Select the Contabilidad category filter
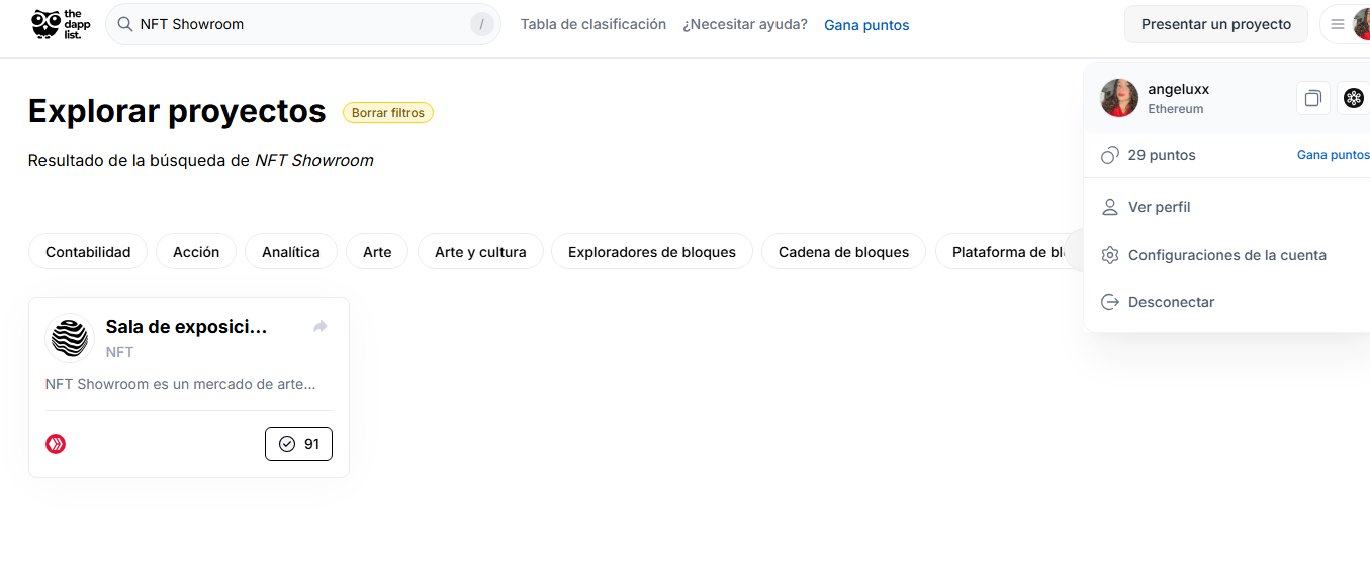This screenshot has height=566, width=1370. click(88, 252)
